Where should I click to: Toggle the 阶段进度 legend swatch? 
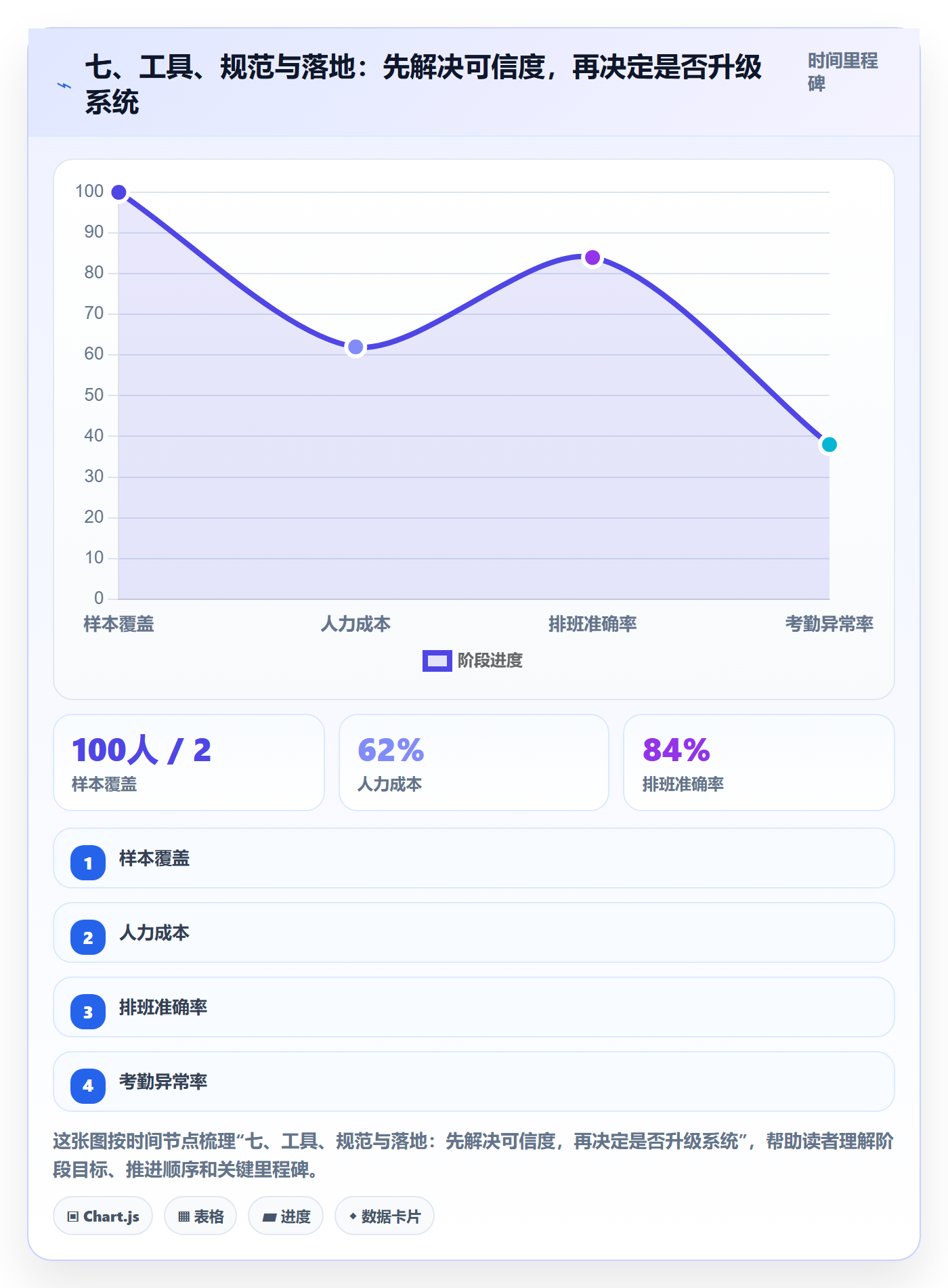click(x=437, y=660)
